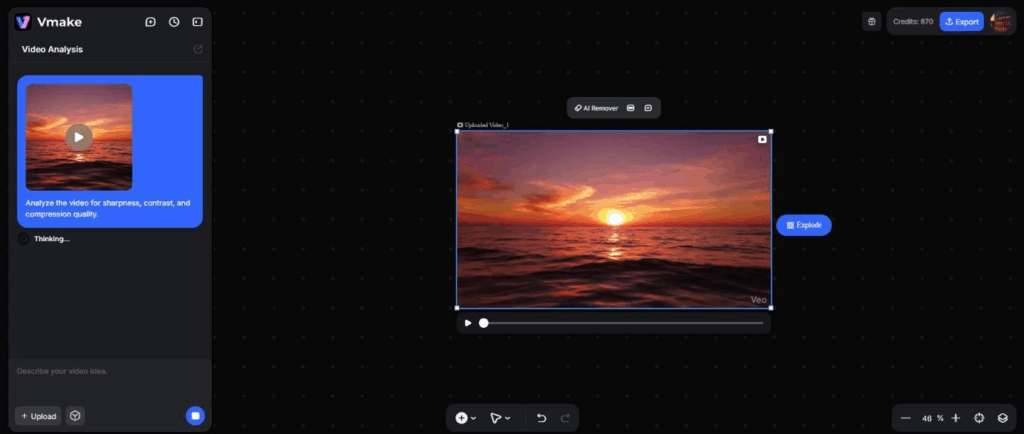Image resolution: width=1024 pixels, height=434 pixels.
Task: Open the pointer tool dropdown
Action: point(500,418)
